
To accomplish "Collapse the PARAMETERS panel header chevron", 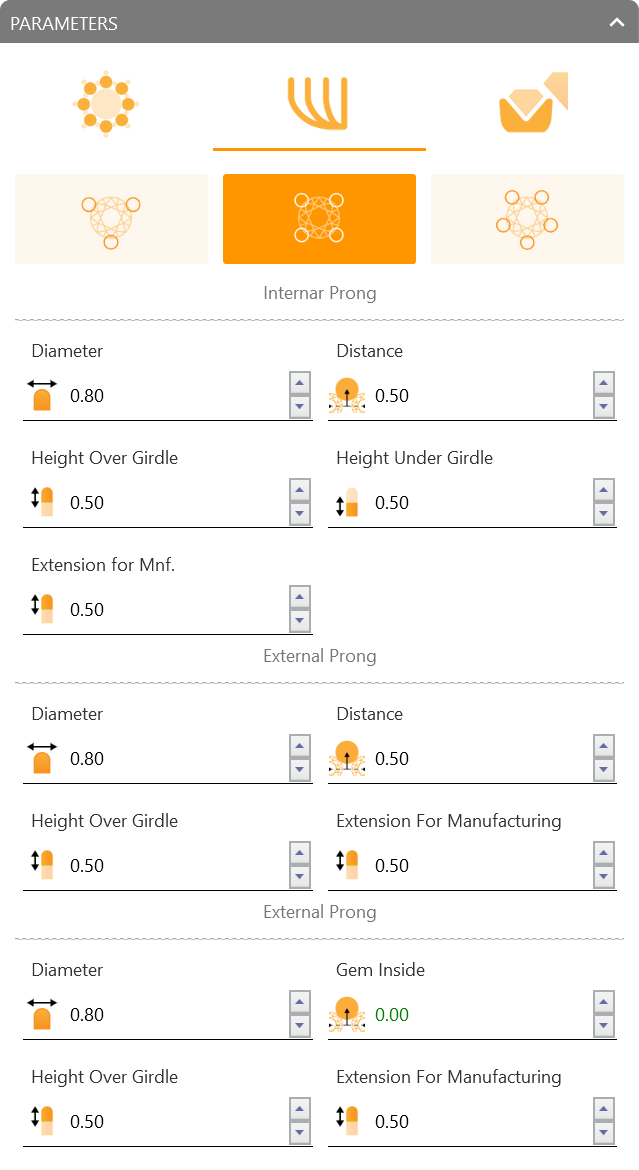I will click(x=617, y=22).
